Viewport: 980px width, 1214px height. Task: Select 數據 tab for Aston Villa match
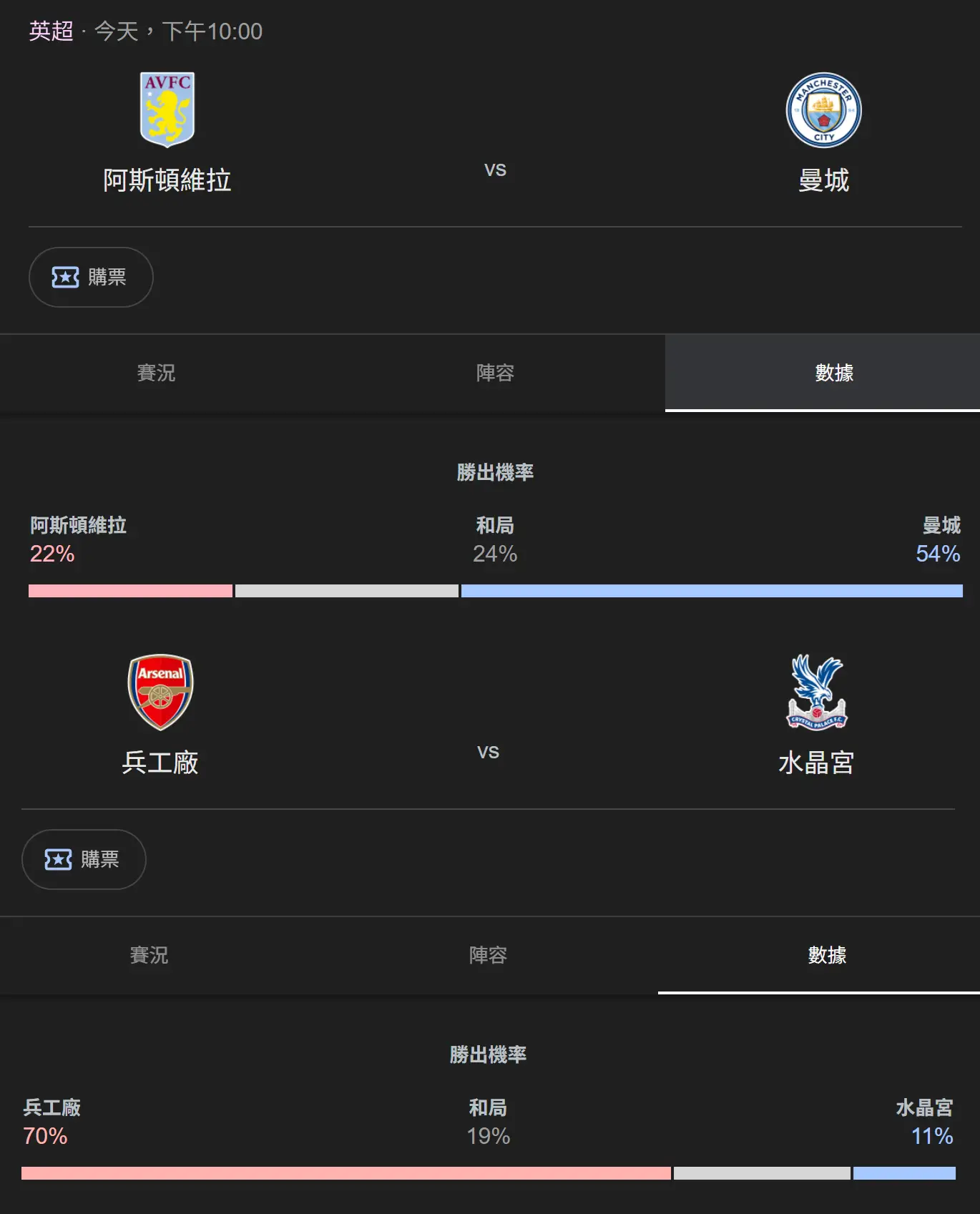pos(834,373)
